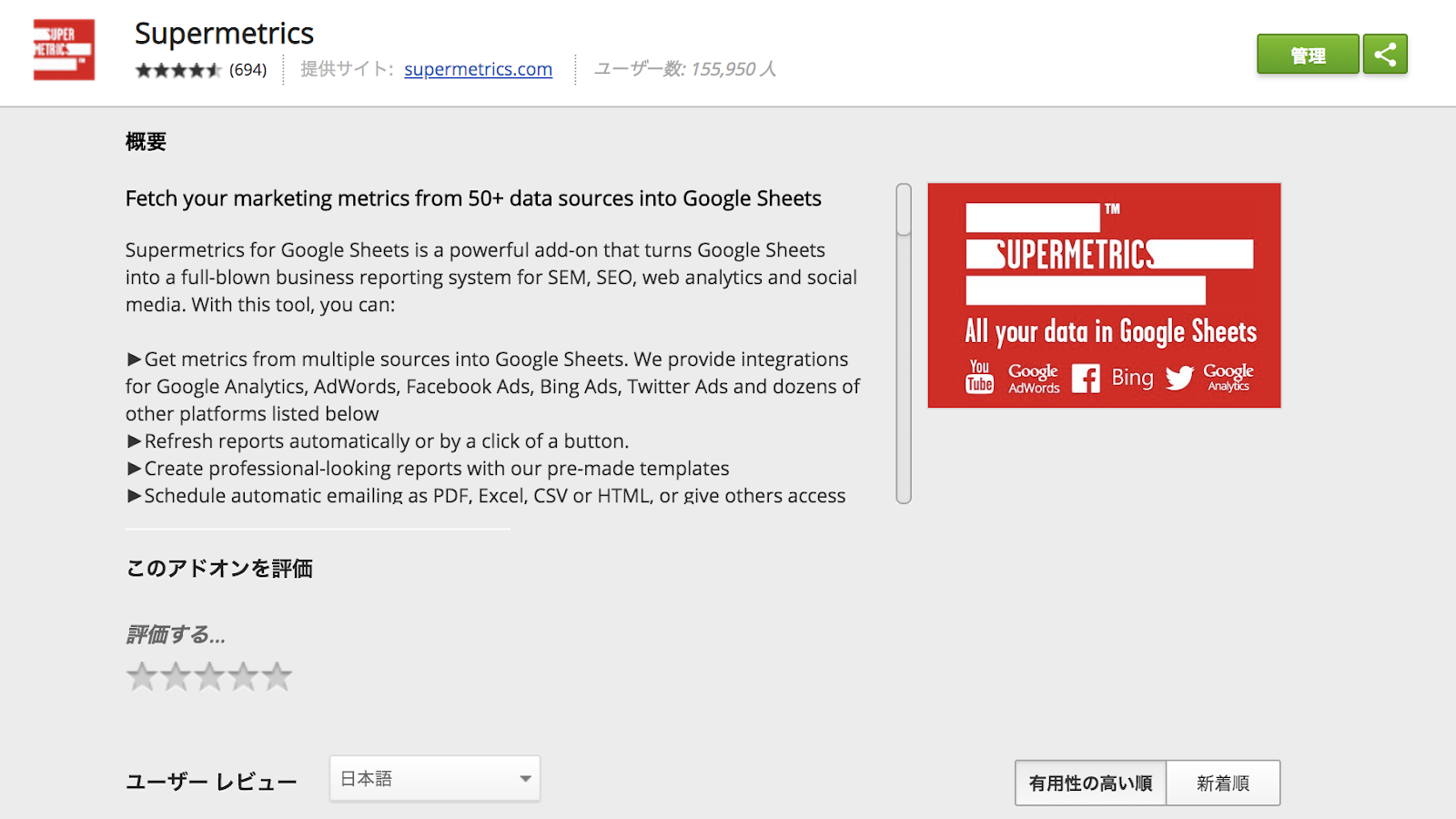Image resolution: width=1456 pixels, height=819 pixels.
Task: Click the Supermetrics title heading
Action: click(x=224, y=34)
